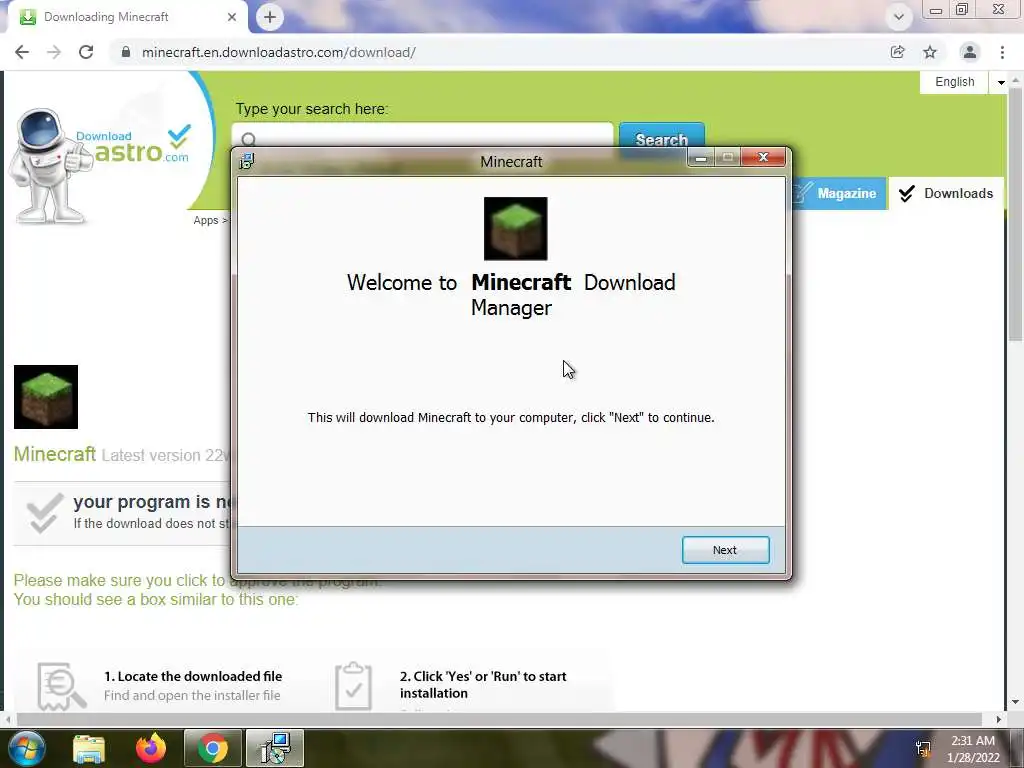Click the Chrome forward arrow
The height and width of the screenshot is (768, 1024).
(54, 52)
